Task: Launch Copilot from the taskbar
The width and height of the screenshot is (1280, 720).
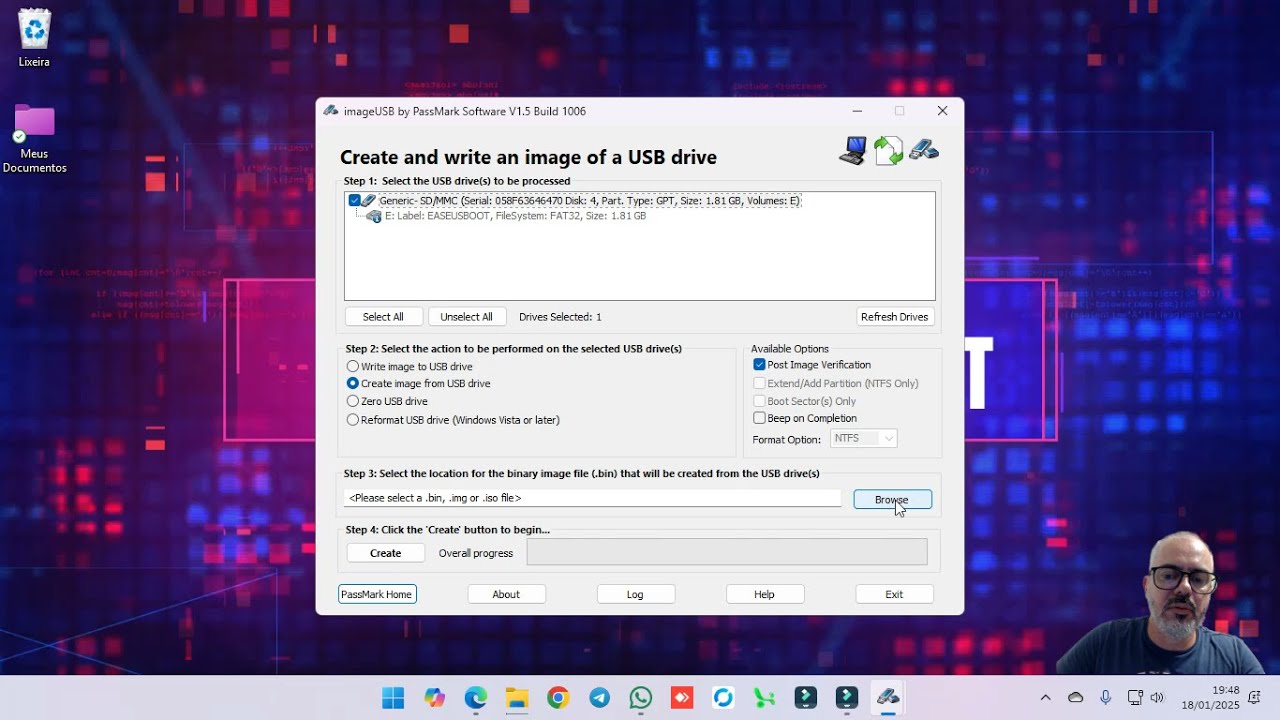Action: point(434,698)
